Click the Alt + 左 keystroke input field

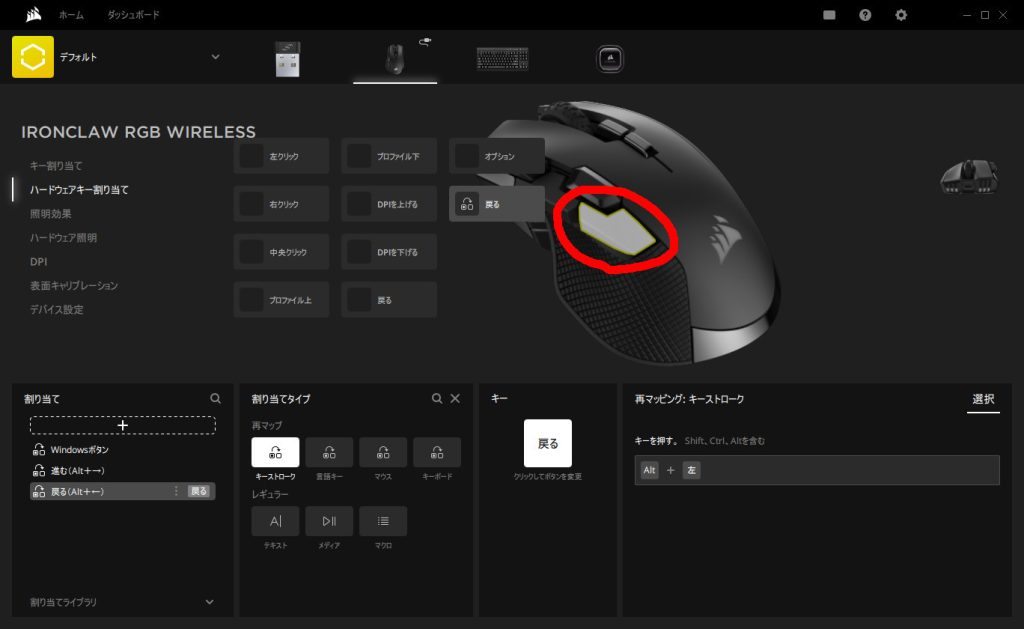click(x=817, y=470)
